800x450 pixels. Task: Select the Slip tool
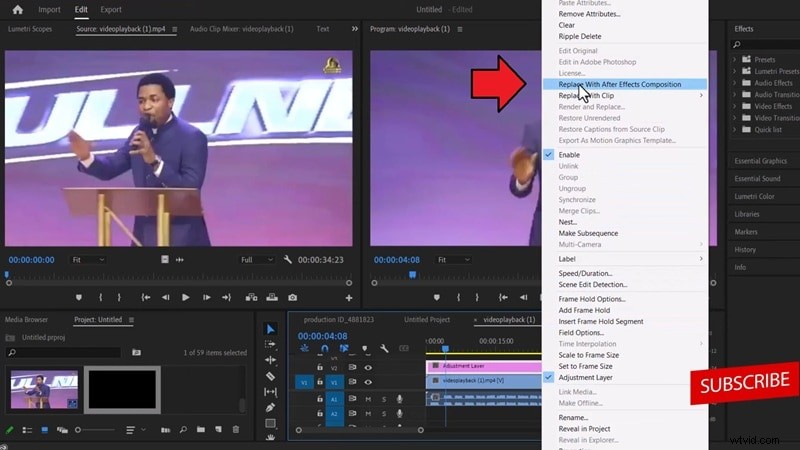[270, 392]
